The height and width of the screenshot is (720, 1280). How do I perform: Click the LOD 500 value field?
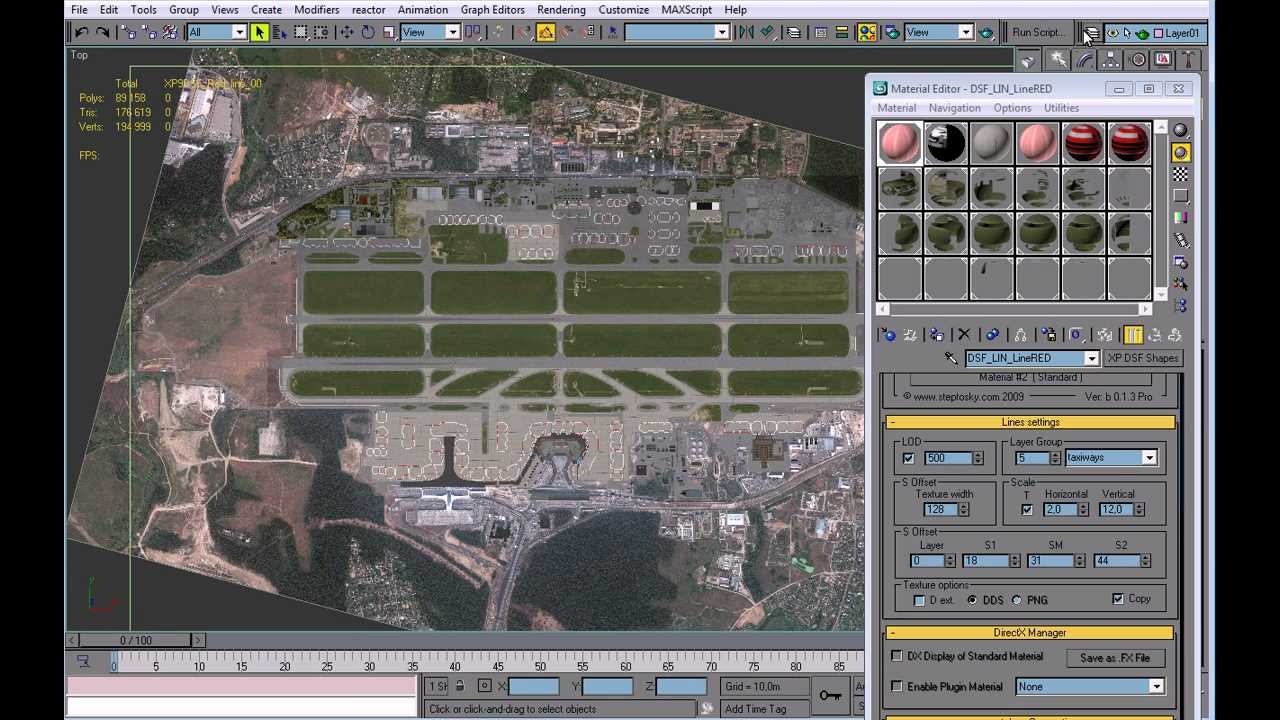tap(947, 458)
